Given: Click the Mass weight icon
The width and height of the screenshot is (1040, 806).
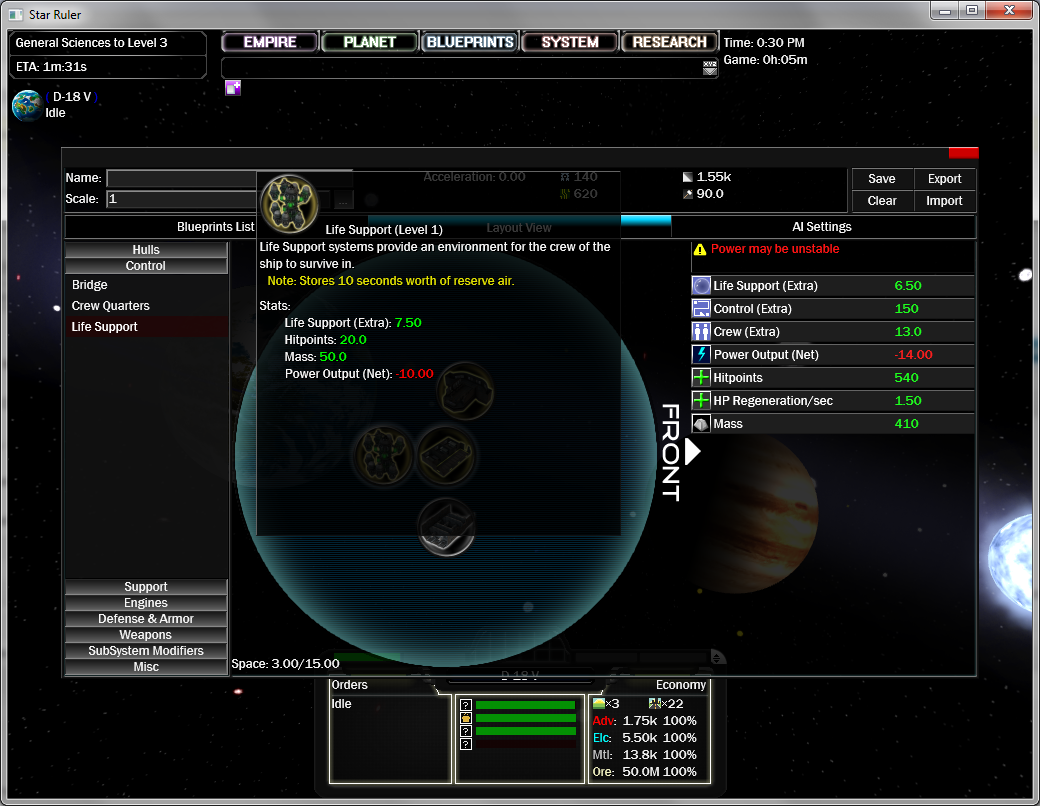Looking at the screenshot, I should (x=701, y=423).
